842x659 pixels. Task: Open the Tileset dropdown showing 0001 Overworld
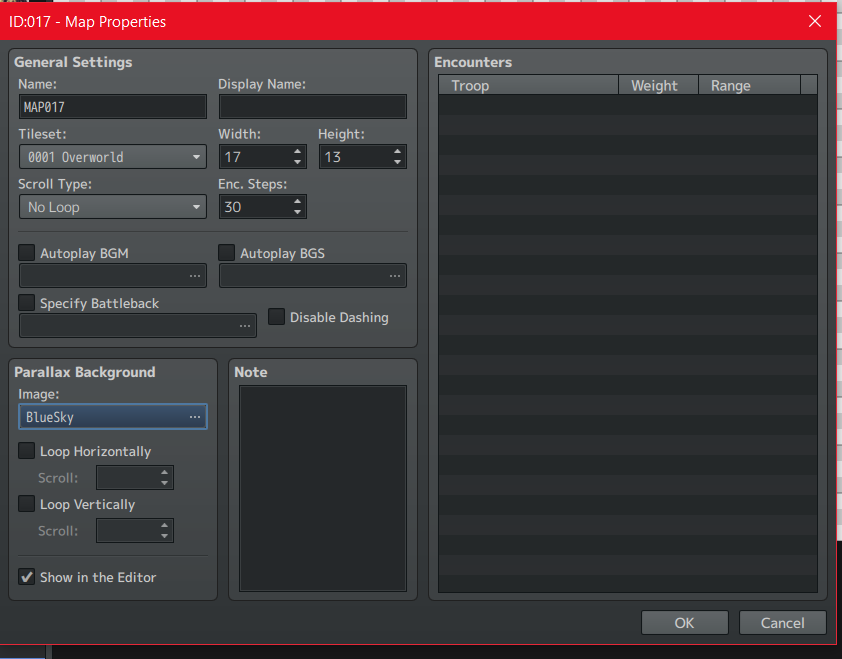click(x=113, y=157)
